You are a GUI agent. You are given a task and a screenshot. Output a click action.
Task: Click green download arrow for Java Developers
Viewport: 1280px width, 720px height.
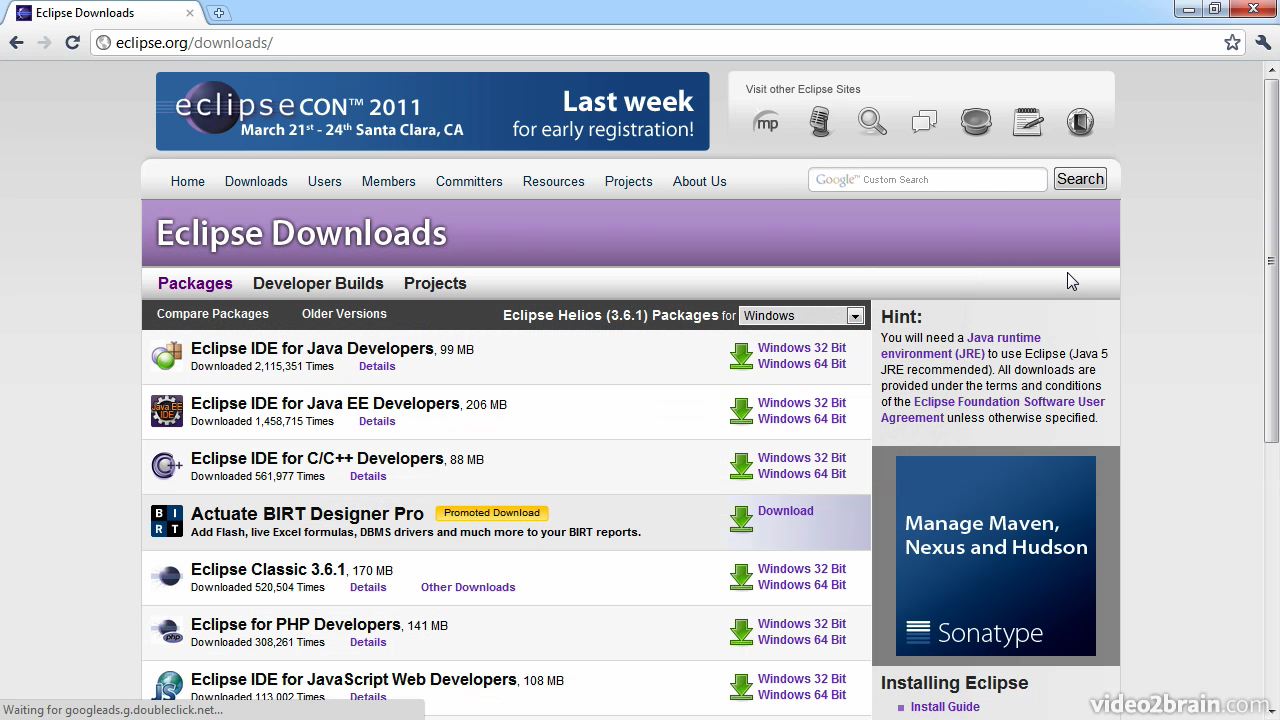[741, 356]
